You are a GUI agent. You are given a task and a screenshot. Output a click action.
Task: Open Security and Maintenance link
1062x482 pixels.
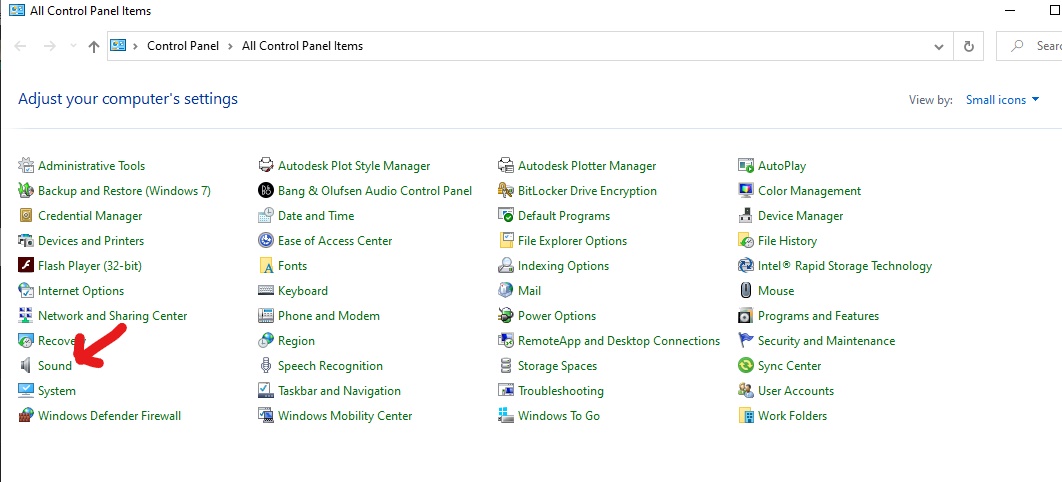tap(826, 341)
